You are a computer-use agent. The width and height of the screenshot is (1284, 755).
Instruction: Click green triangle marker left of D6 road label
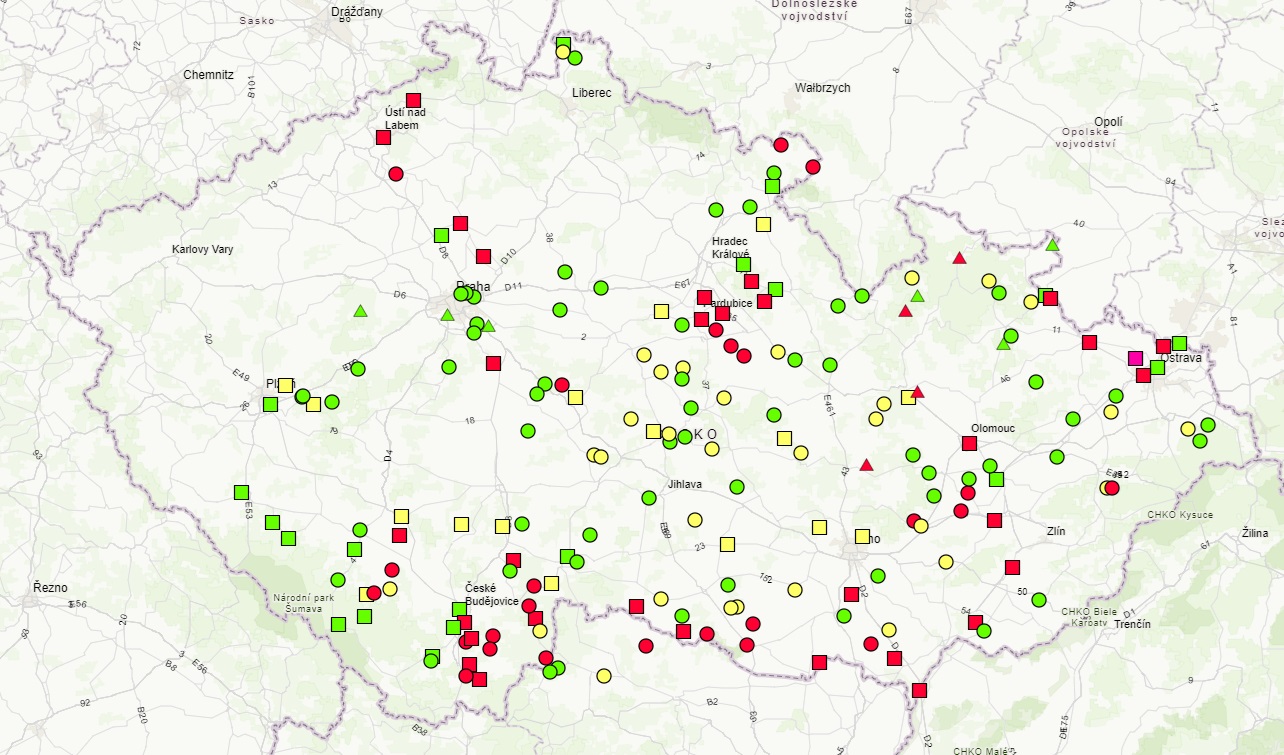(360, 311)
